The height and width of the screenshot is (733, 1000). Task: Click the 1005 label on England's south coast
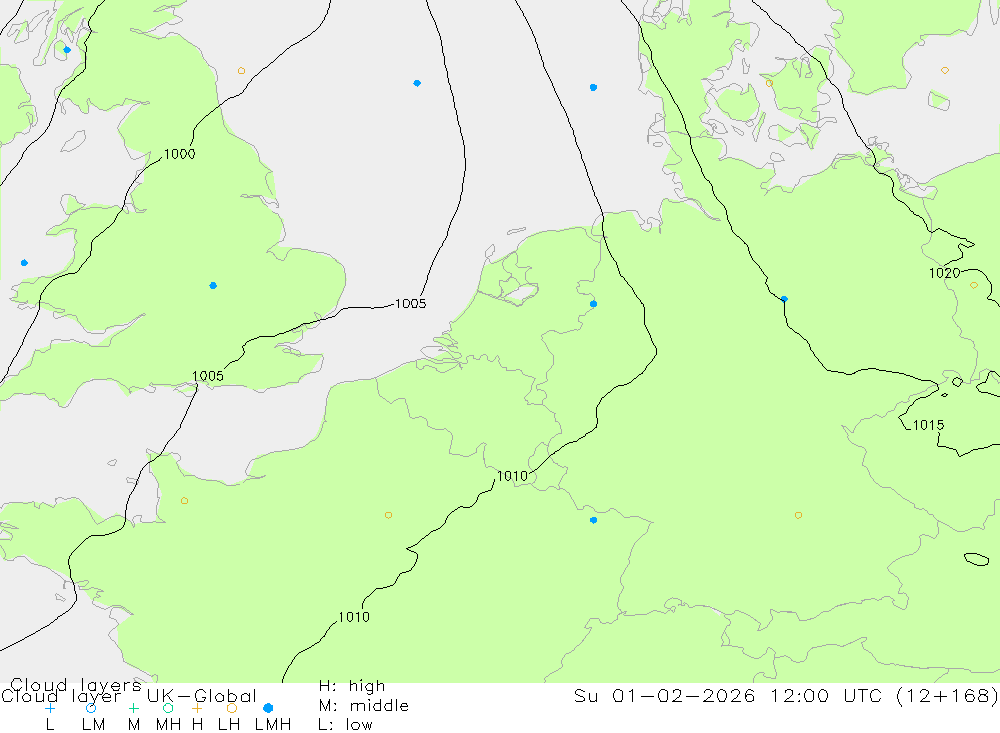(208, 376)
